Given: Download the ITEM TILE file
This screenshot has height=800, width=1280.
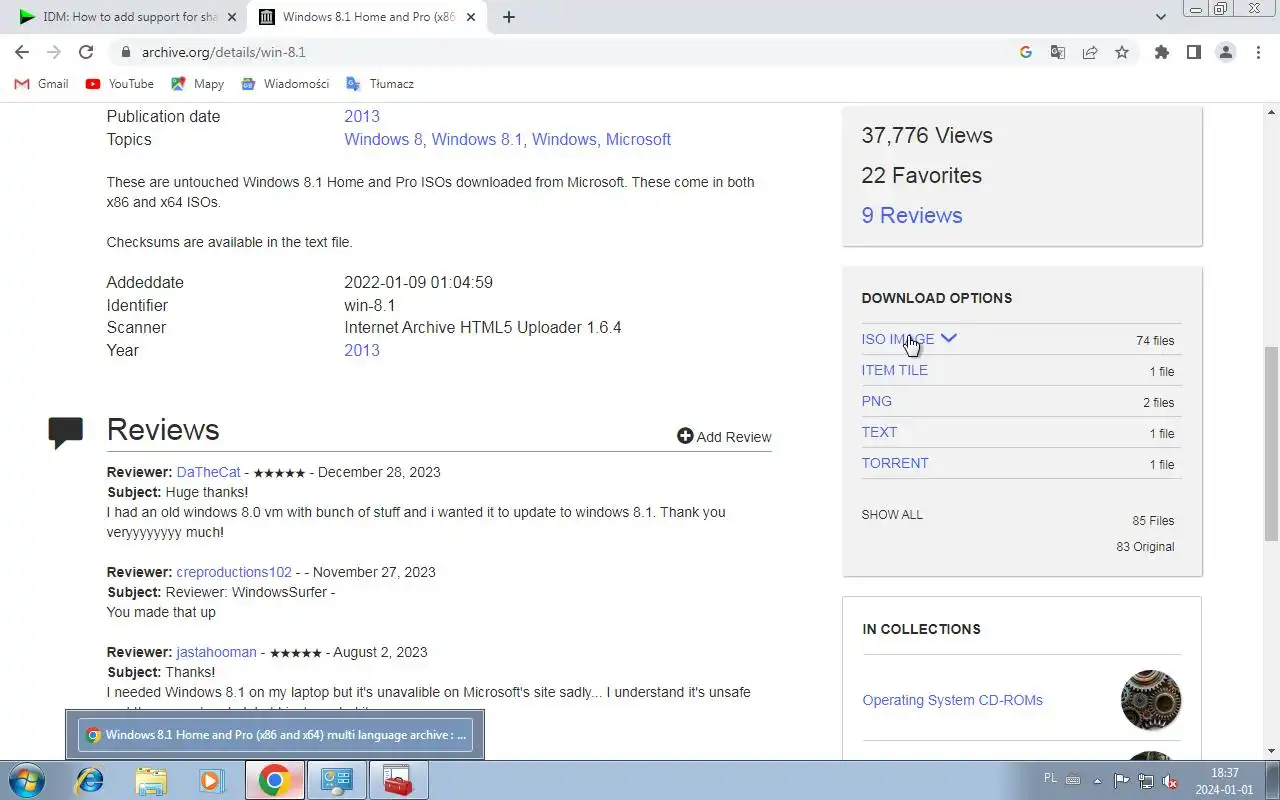Looking at the screenshot, I should point(895,370).
